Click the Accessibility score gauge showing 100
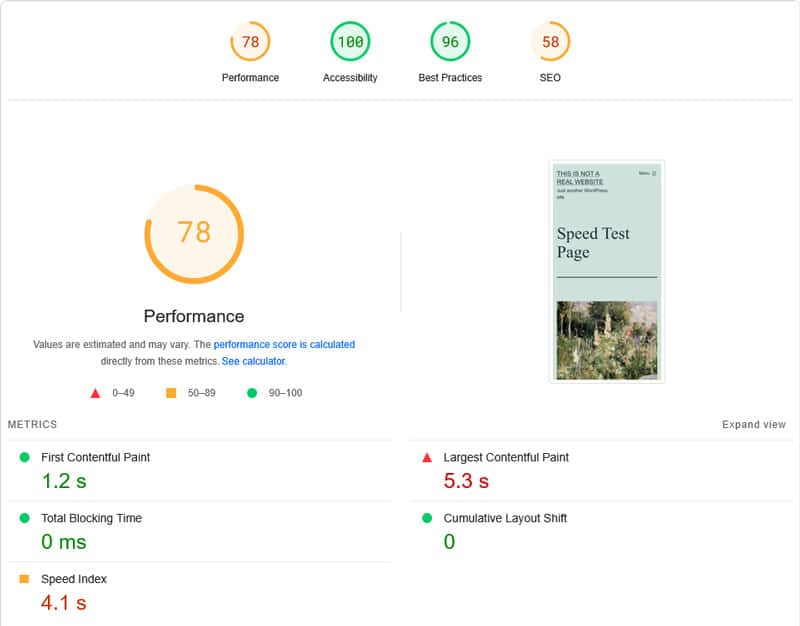Image resolution: width=800 pixels, height=626 pixels. point(350,41)
